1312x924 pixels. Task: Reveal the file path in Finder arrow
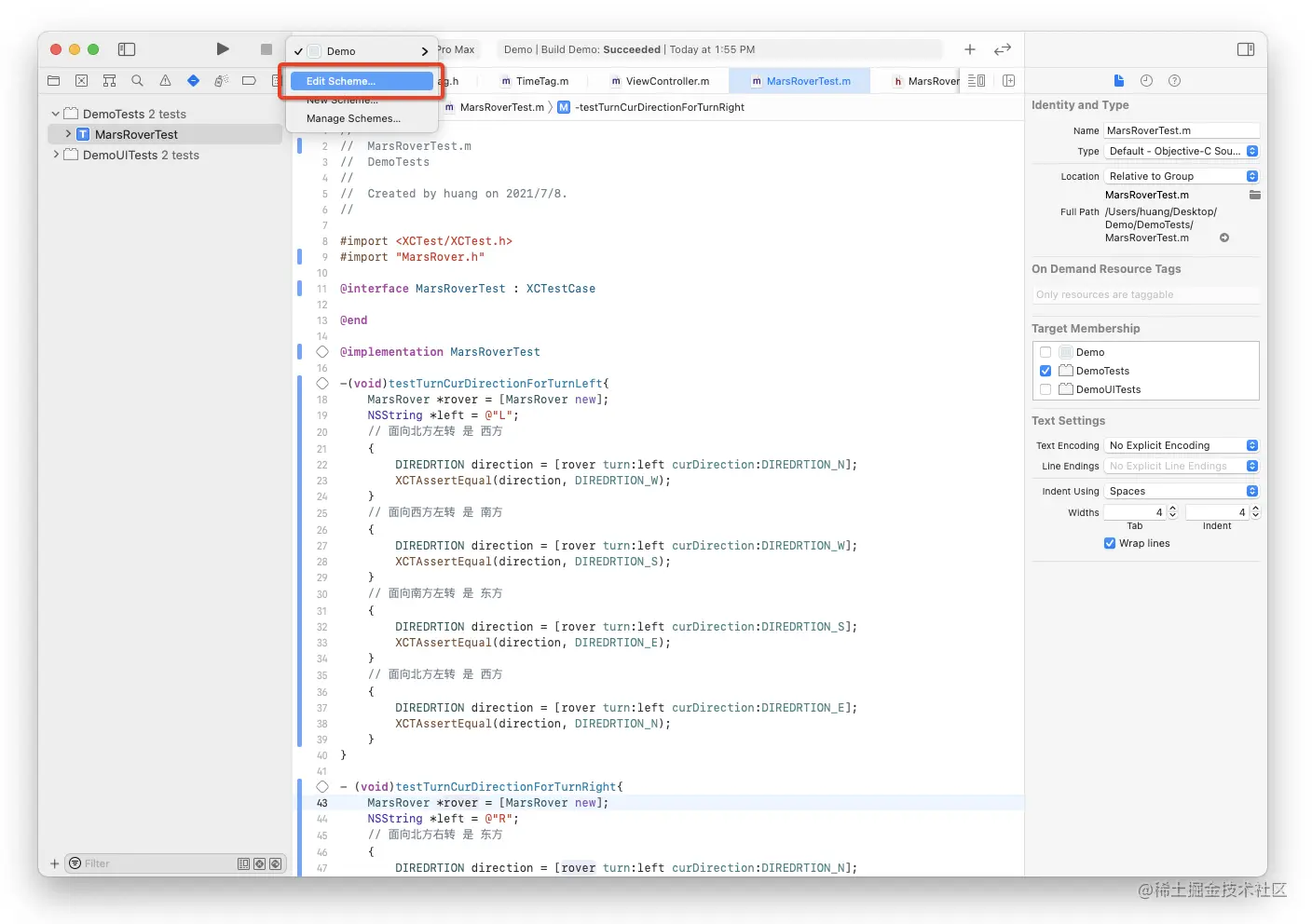1224,238
